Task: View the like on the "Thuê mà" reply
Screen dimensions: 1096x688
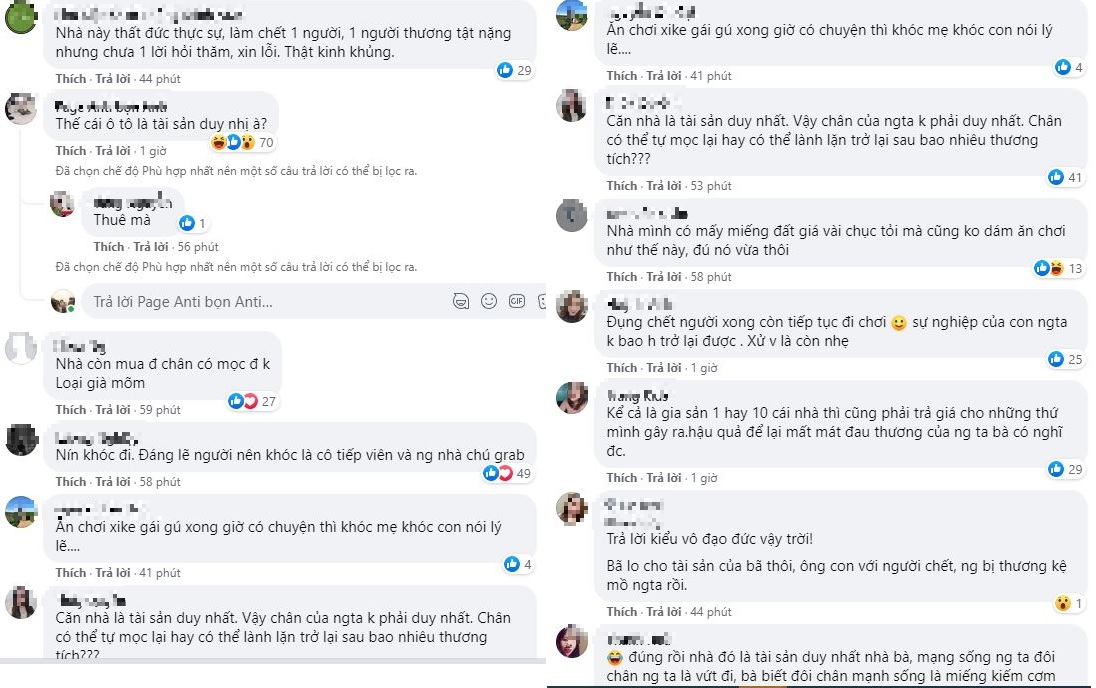Action: 192,223
